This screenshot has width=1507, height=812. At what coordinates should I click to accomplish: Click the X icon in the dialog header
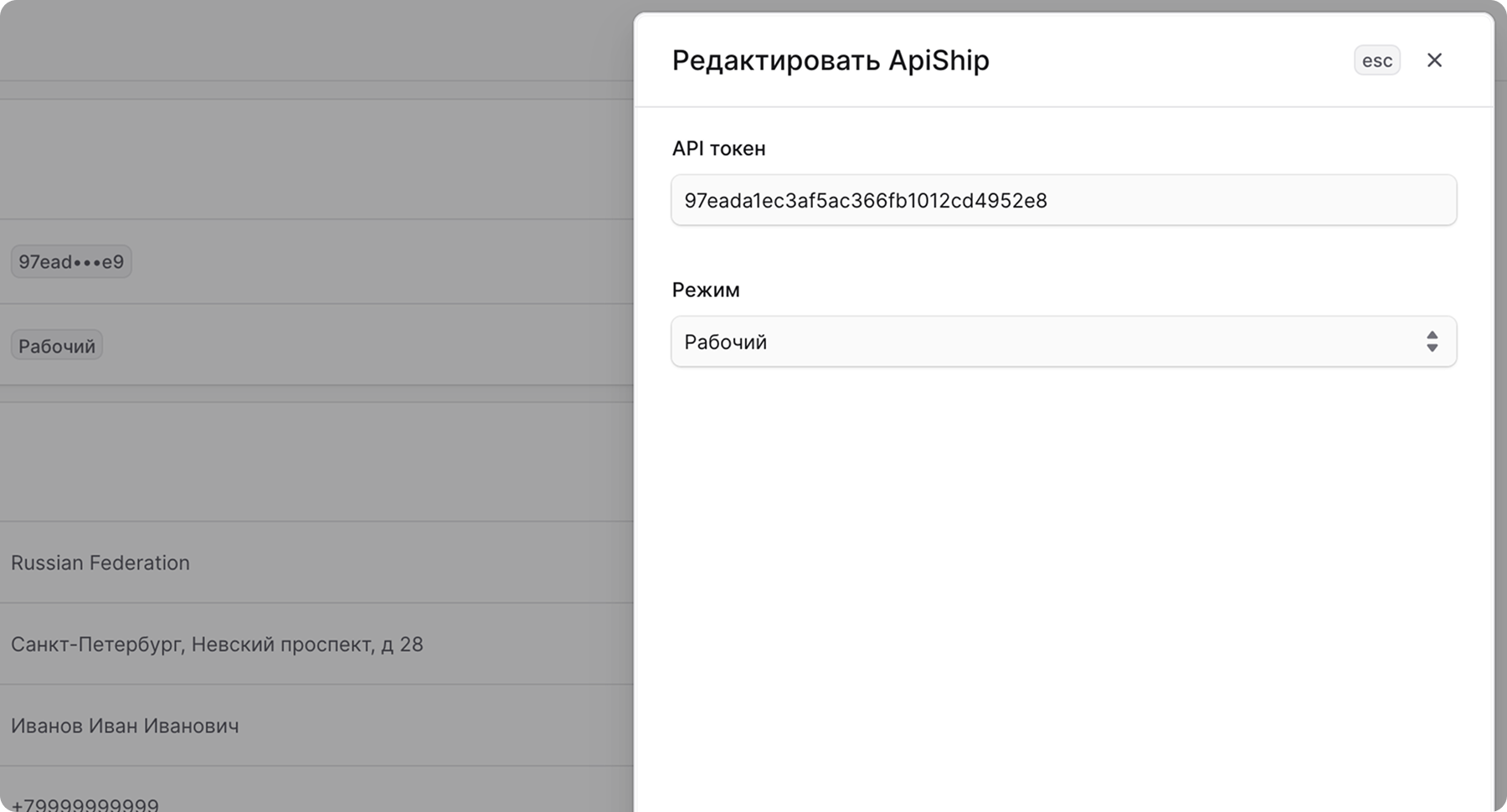[1435, 59]
